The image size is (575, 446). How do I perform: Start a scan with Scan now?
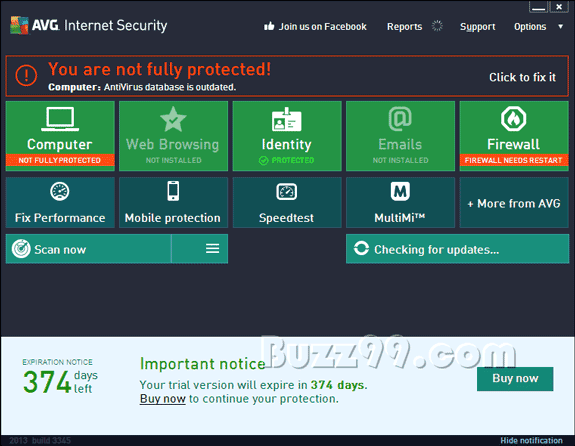(88, 249)
